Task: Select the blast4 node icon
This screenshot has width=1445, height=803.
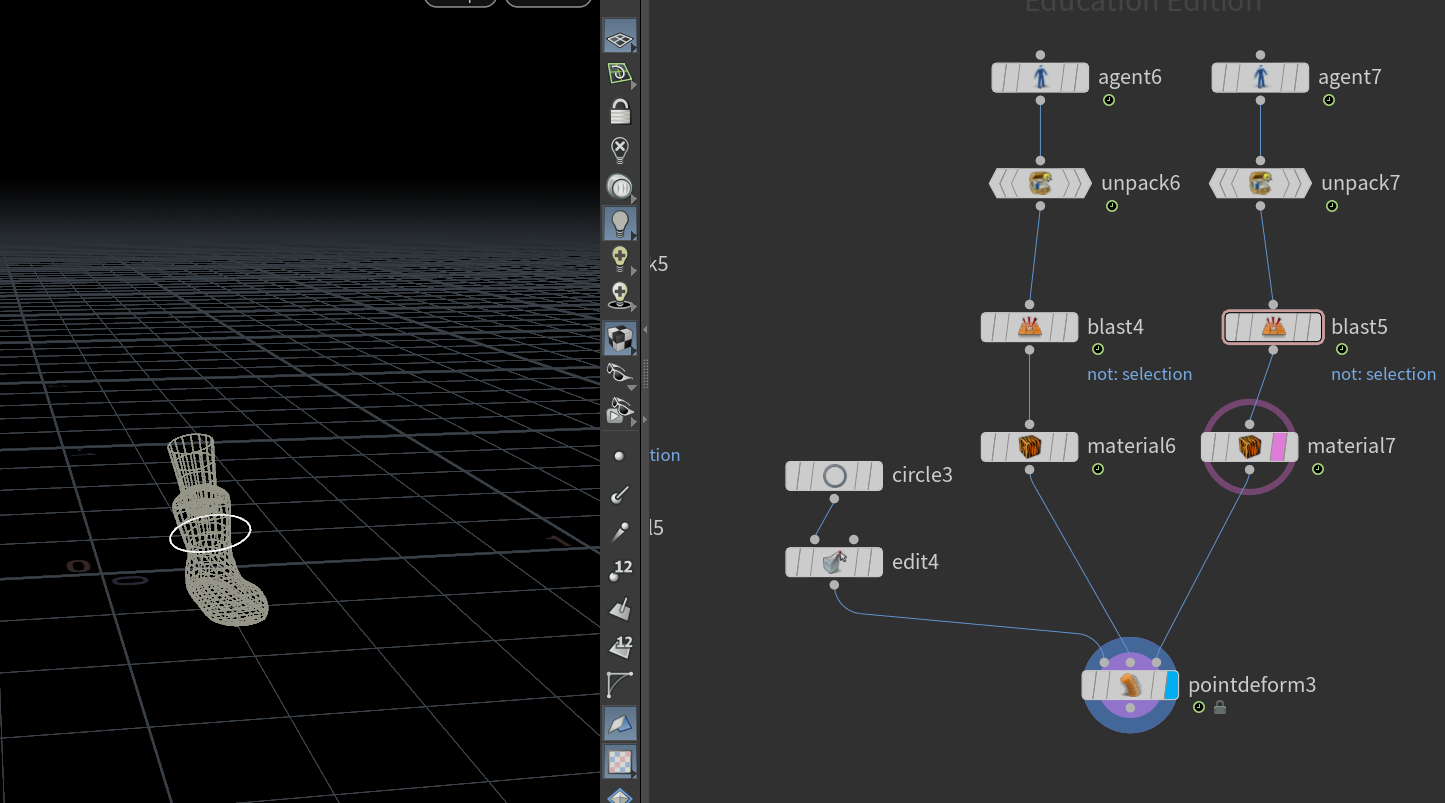Action: click(1029, 327)
